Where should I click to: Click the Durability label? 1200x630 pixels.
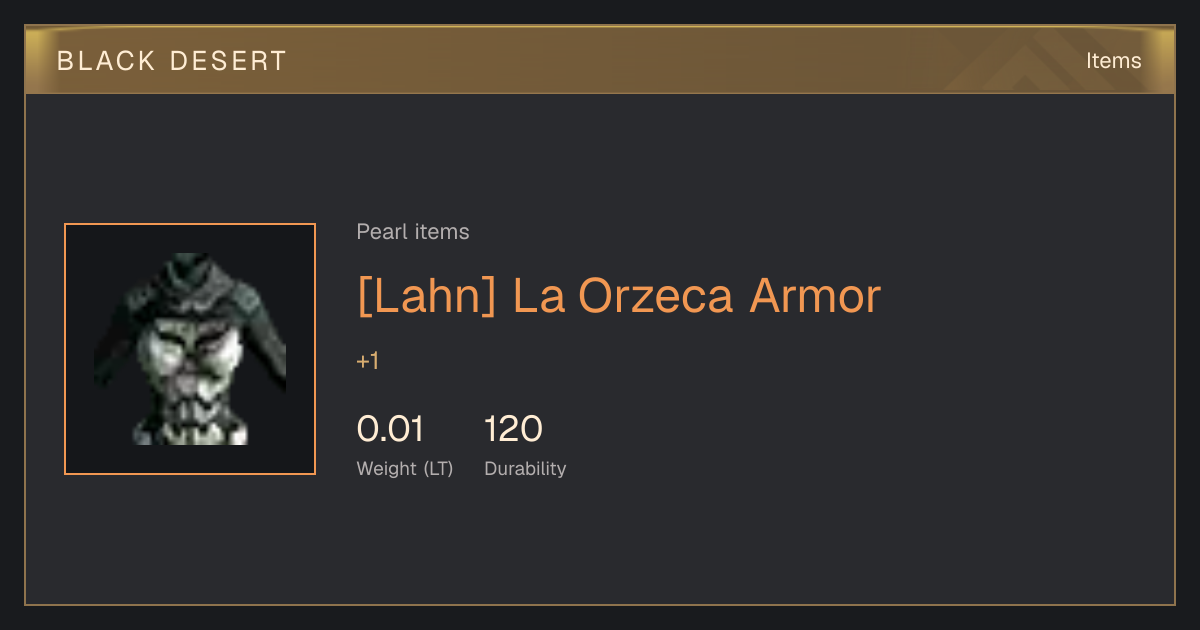pyautogui.click(x=525, y=468)
